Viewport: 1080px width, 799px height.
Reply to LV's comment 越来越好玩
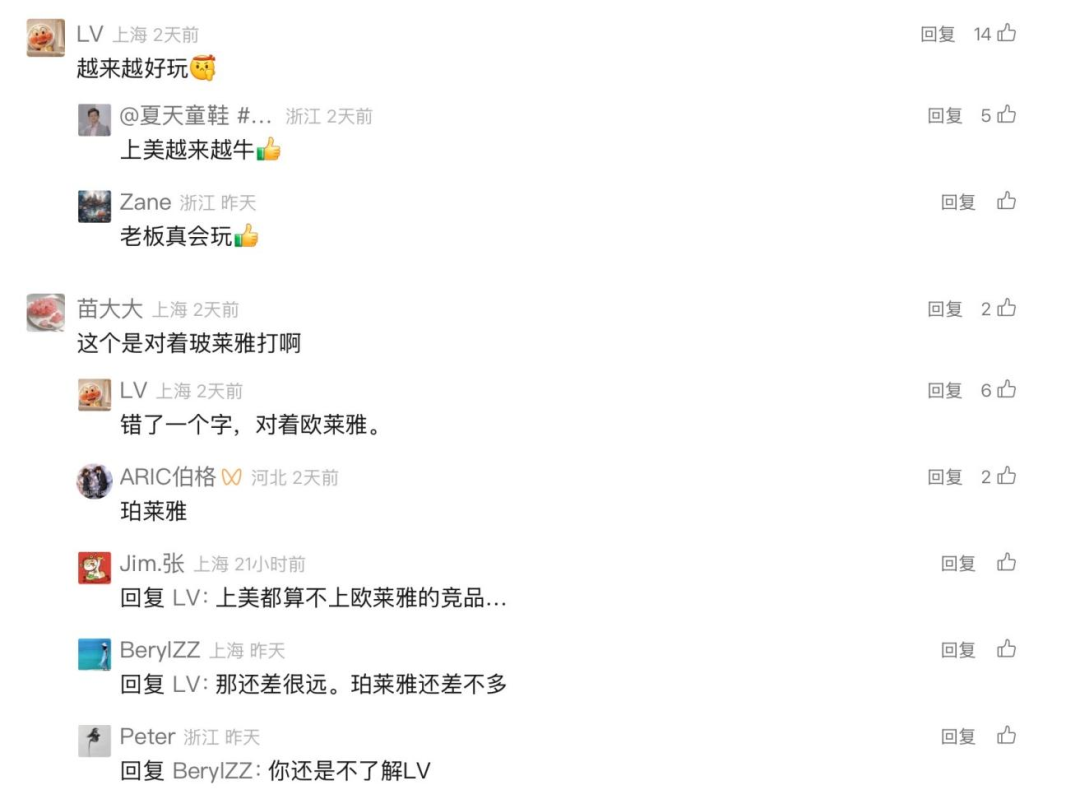pyautogui.click(x=937, y=34)
